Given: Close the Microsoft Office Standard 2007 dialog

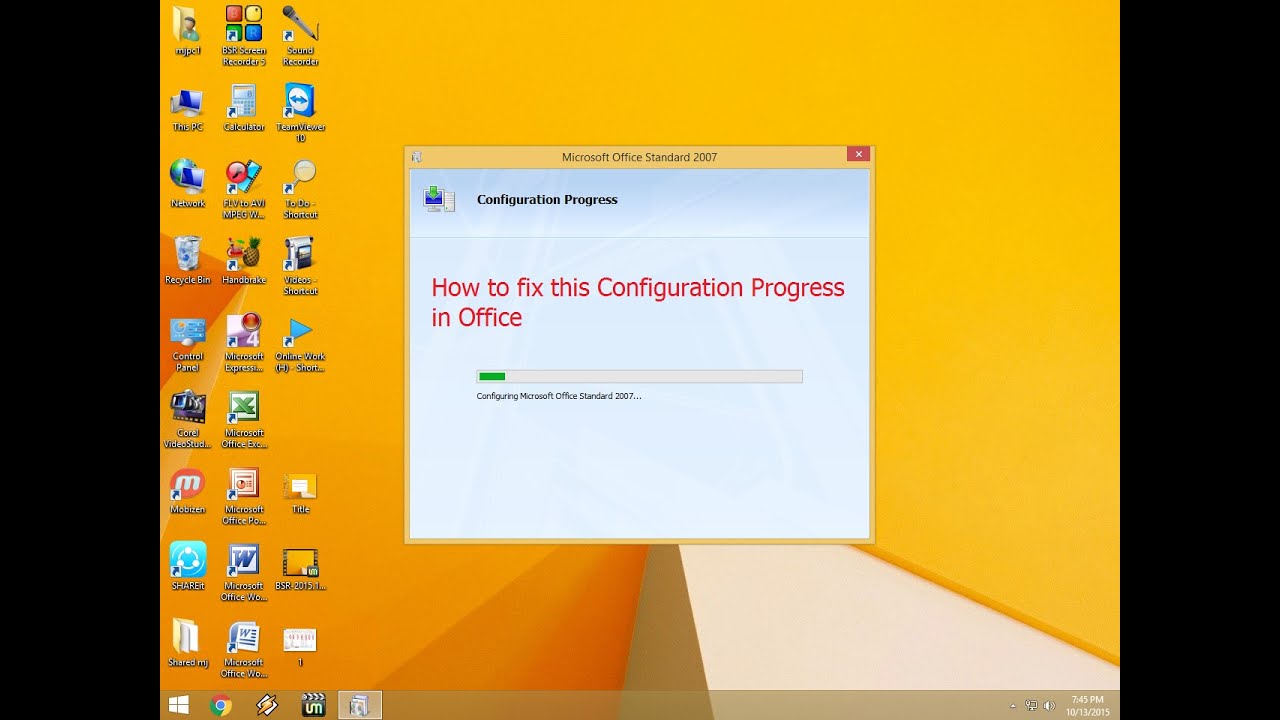Looking at the screenshot, I should [x=858, y=154].
